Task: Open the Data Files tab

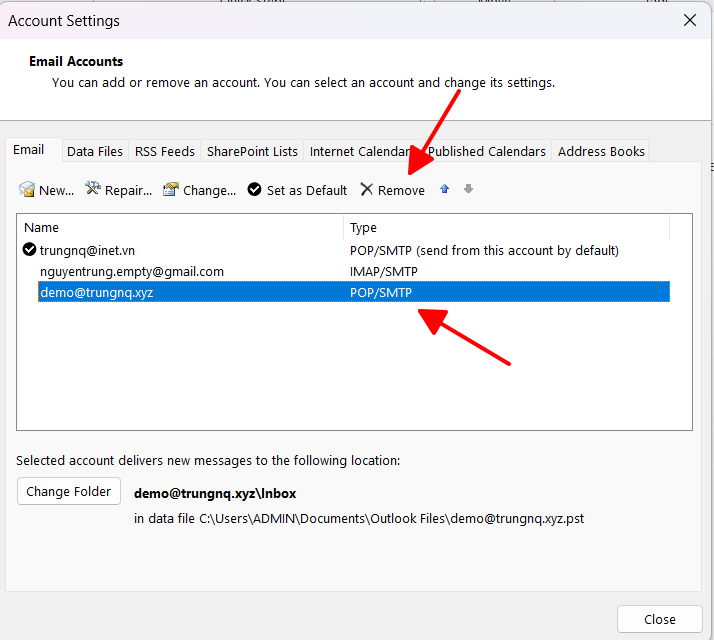Action: point(95,151)
